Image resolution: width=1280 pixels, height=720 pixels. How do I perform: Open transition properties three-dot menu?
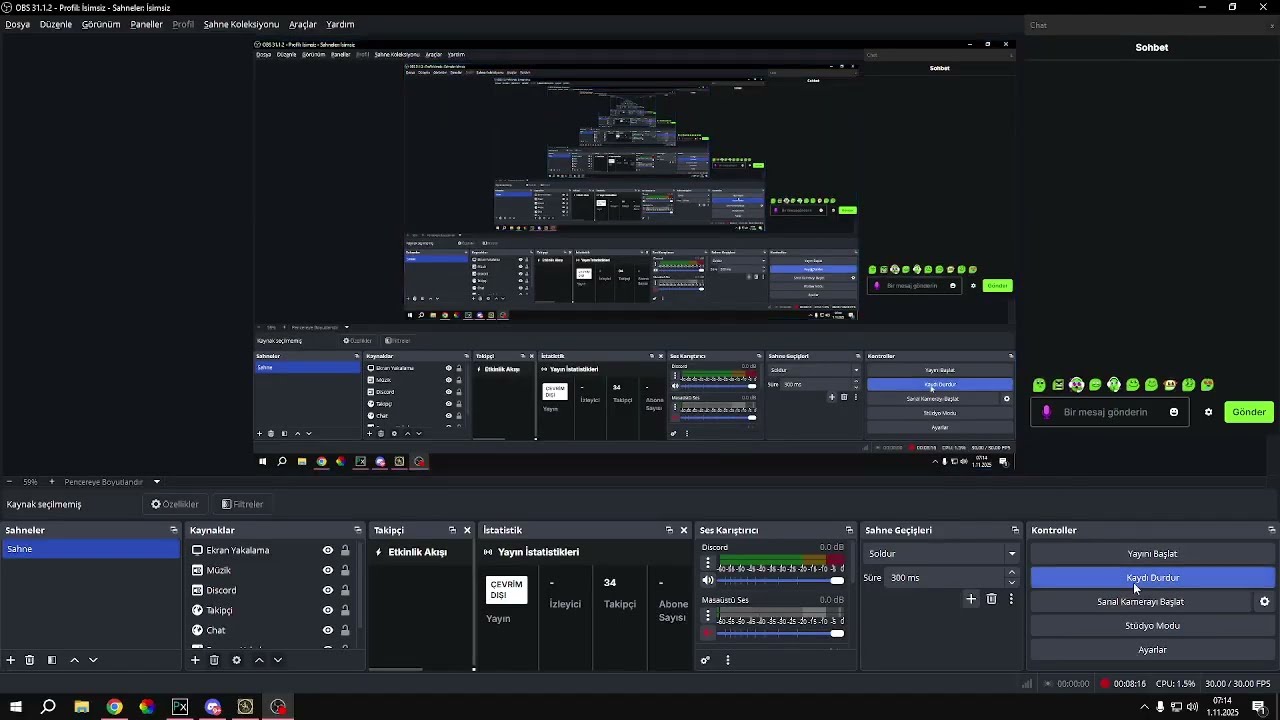coord(1011,599)
